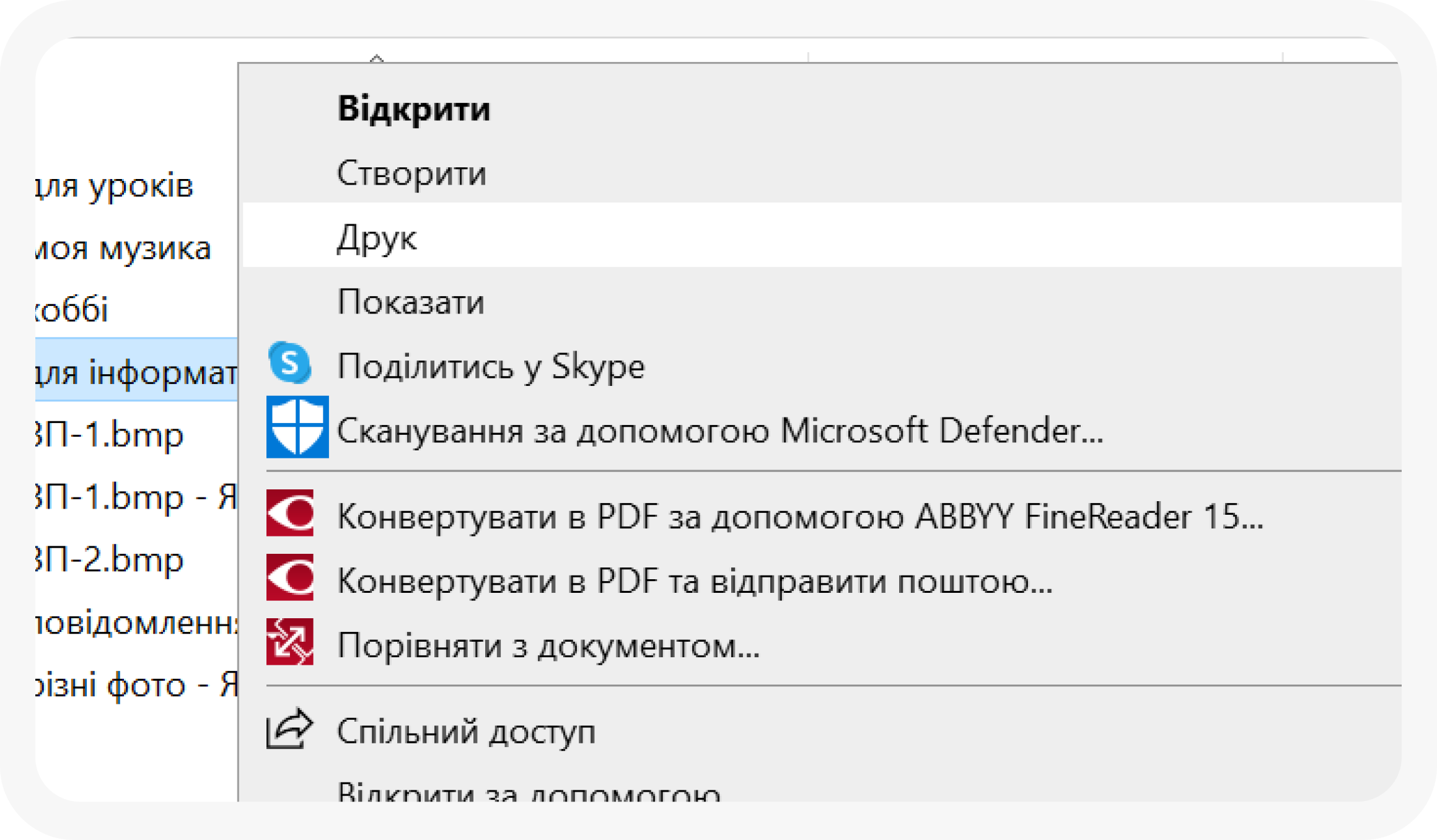Screen dimensions: 1437x840
Task: Select the highlighted "для інформат" list item
Action: click(136, 373)
